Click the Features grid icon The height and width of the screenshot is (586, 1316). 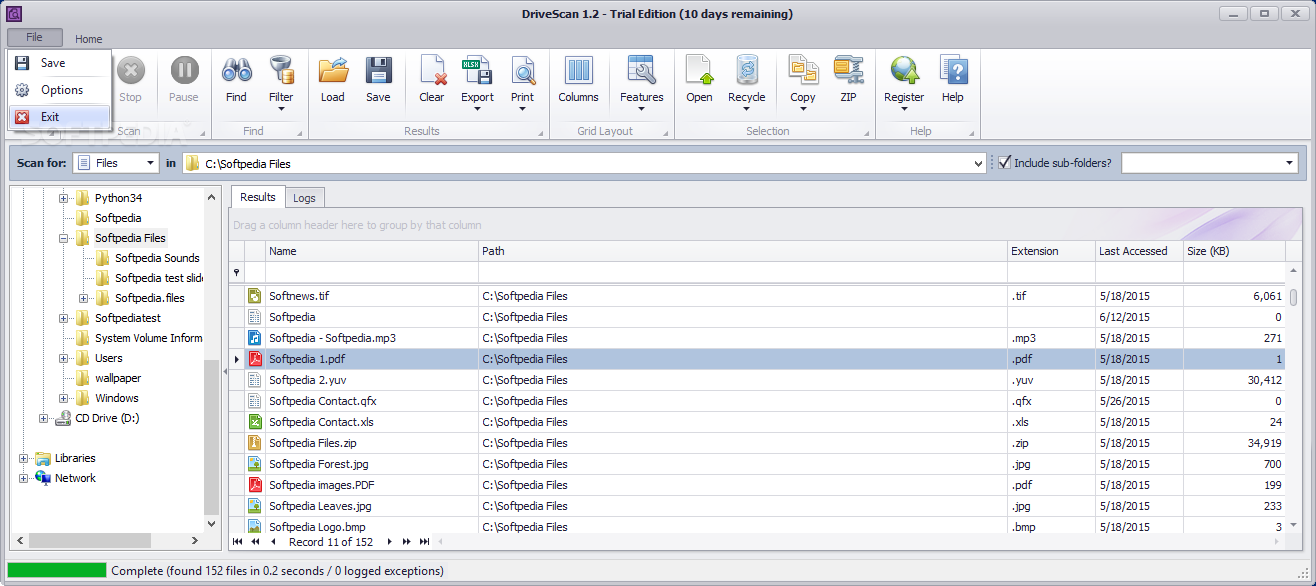[x=641, y=70]
